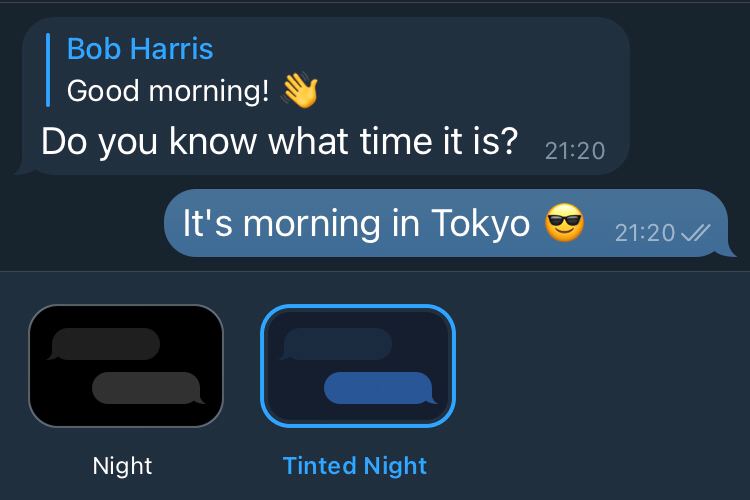Click the quoted Good morning! text
Viewport: 750px width, 500px height.
coord(168,90)
